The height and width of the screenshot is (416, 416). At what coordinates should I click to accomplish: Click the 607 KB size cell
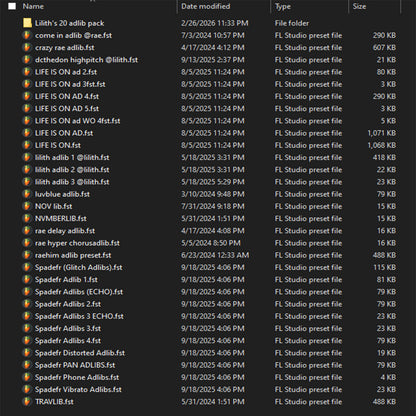point(384,47)
